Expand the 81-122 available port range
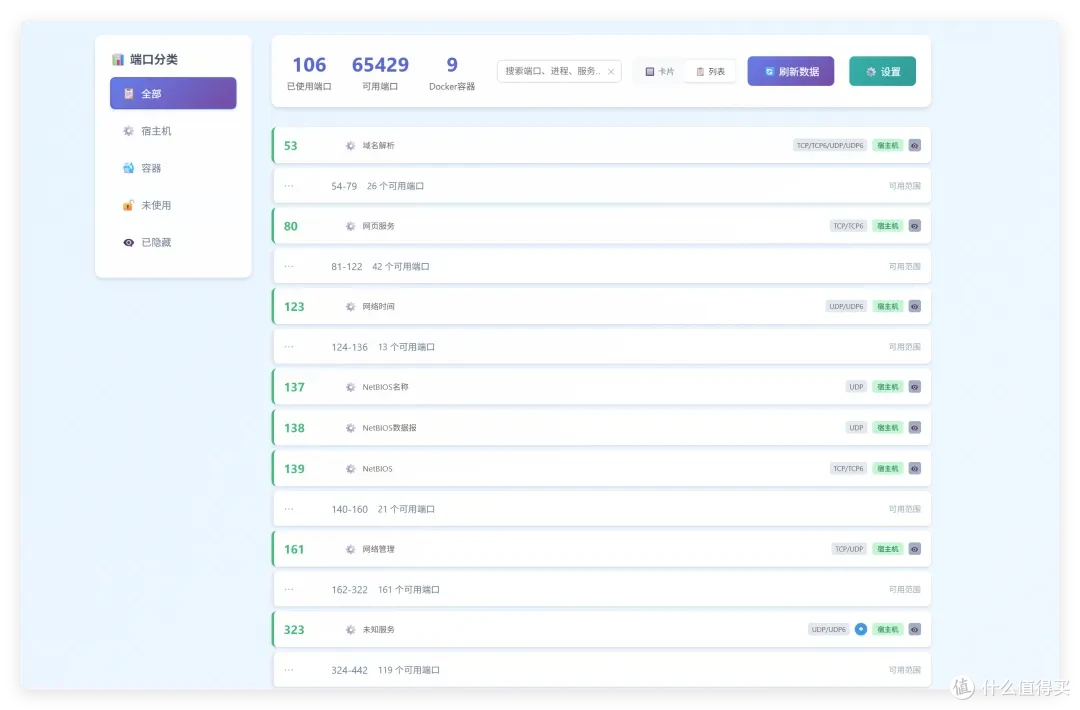 tap(602, 267)
